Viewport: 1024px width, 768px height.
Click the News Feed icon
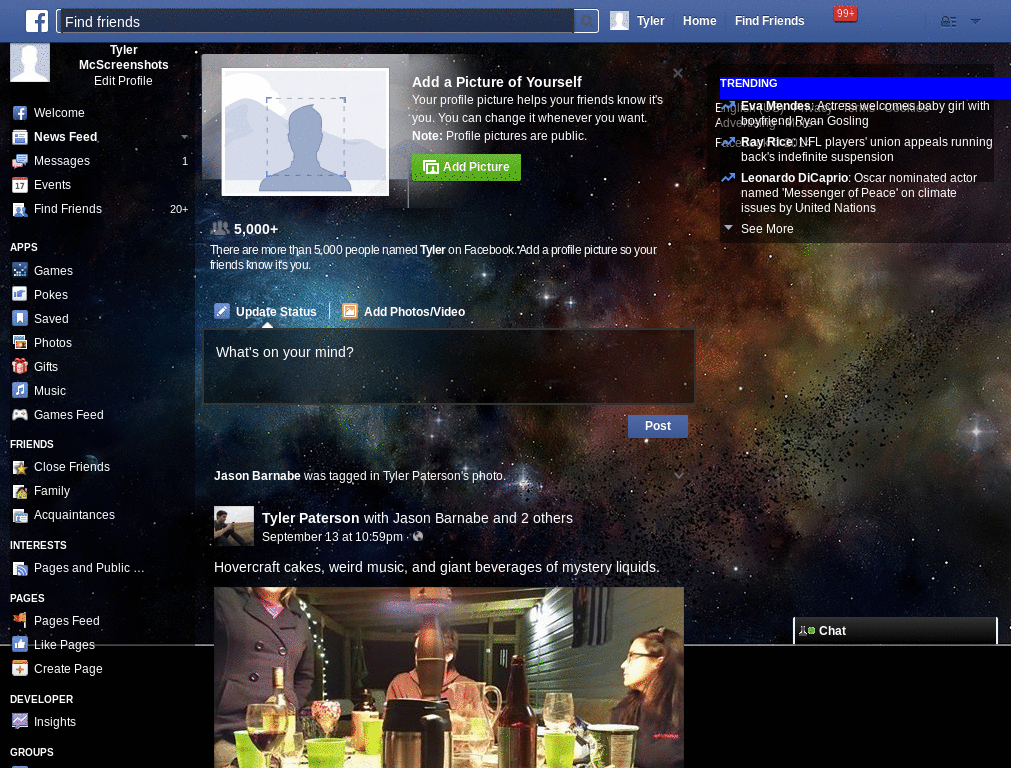(x=20, y=137)
